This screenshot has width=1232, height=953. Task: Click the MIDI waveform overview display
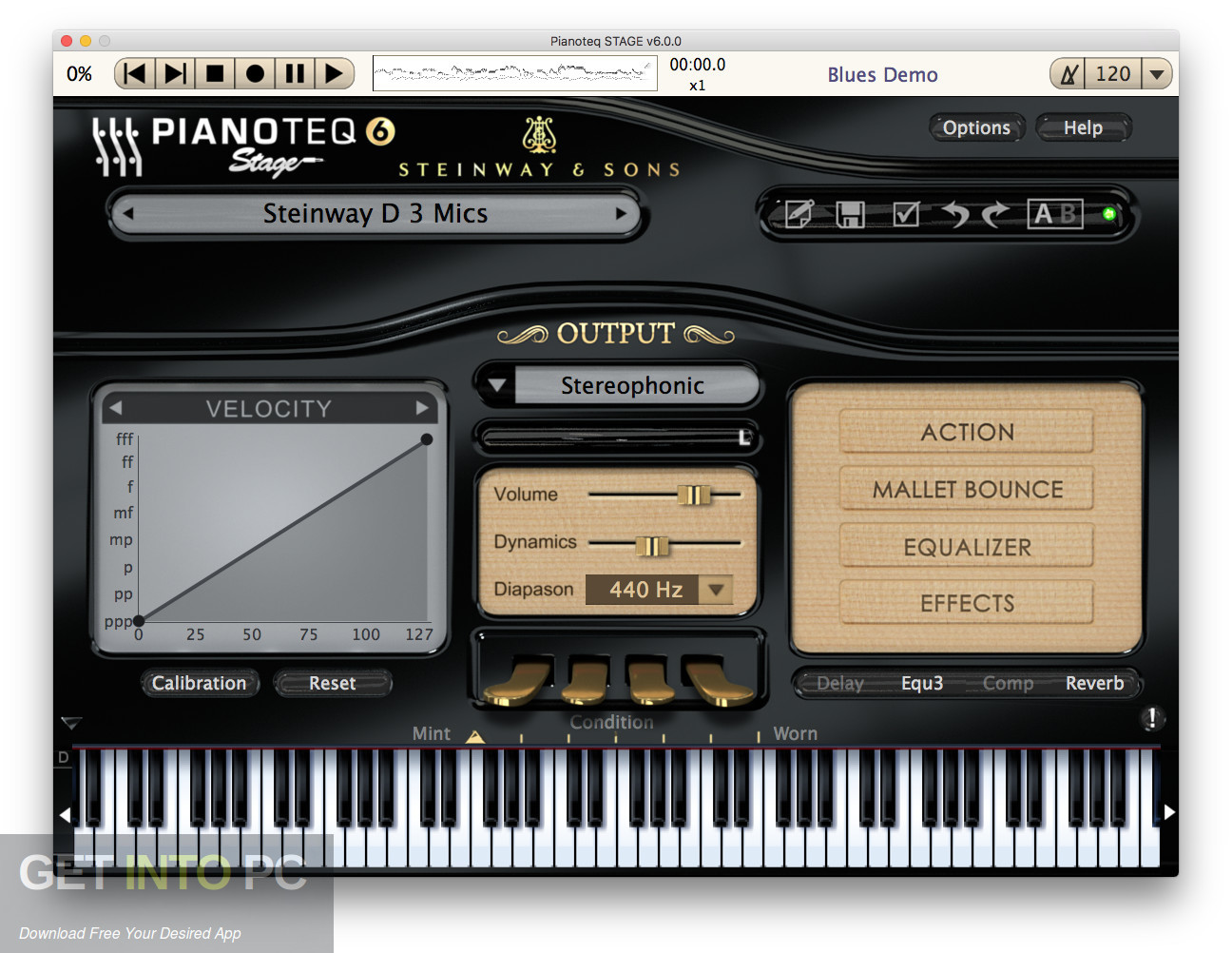[x=515, y=73]
